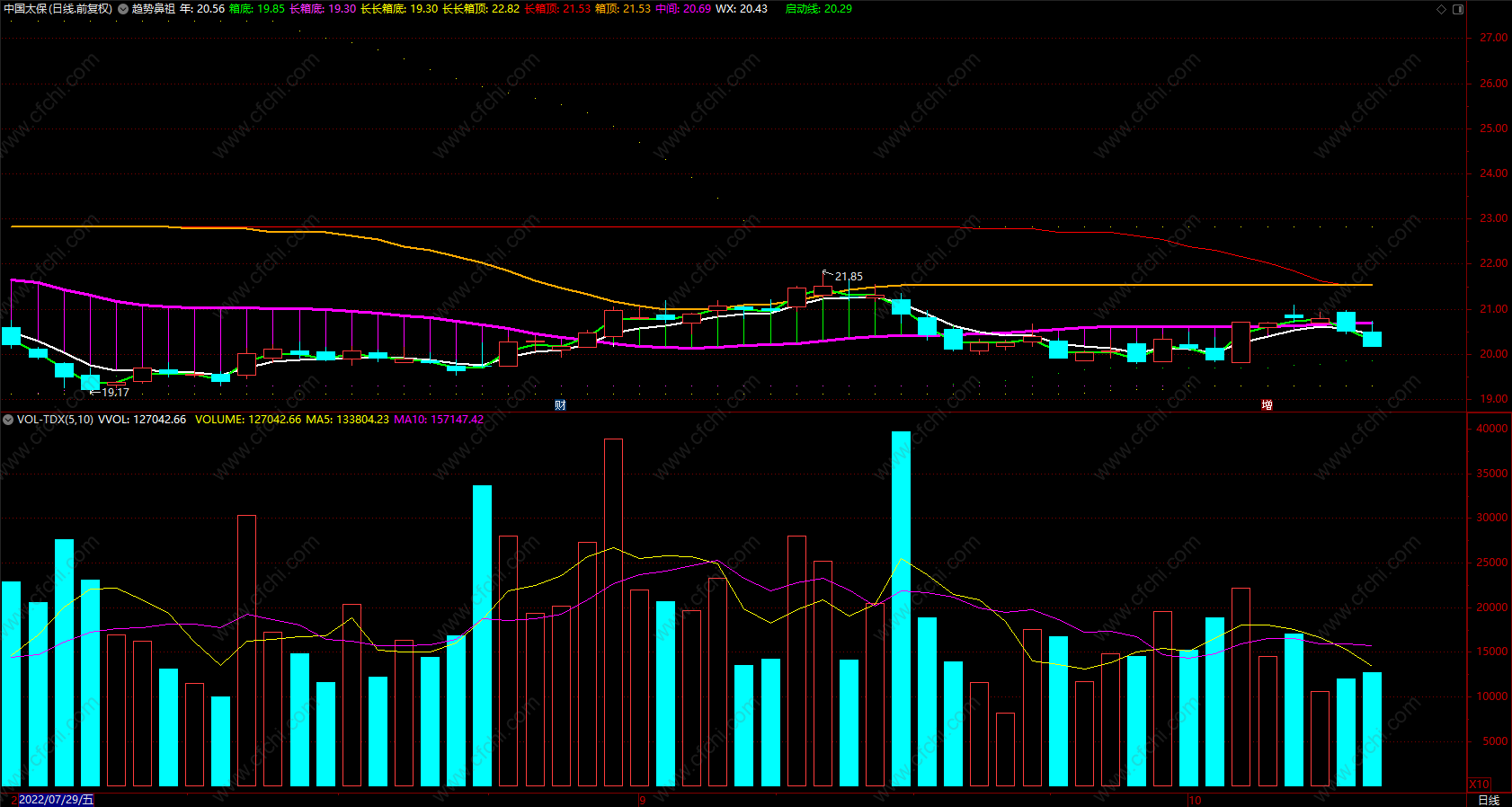
Task: Click the MA10: 157147.42 volume label
Action: (x=439, y=420)
